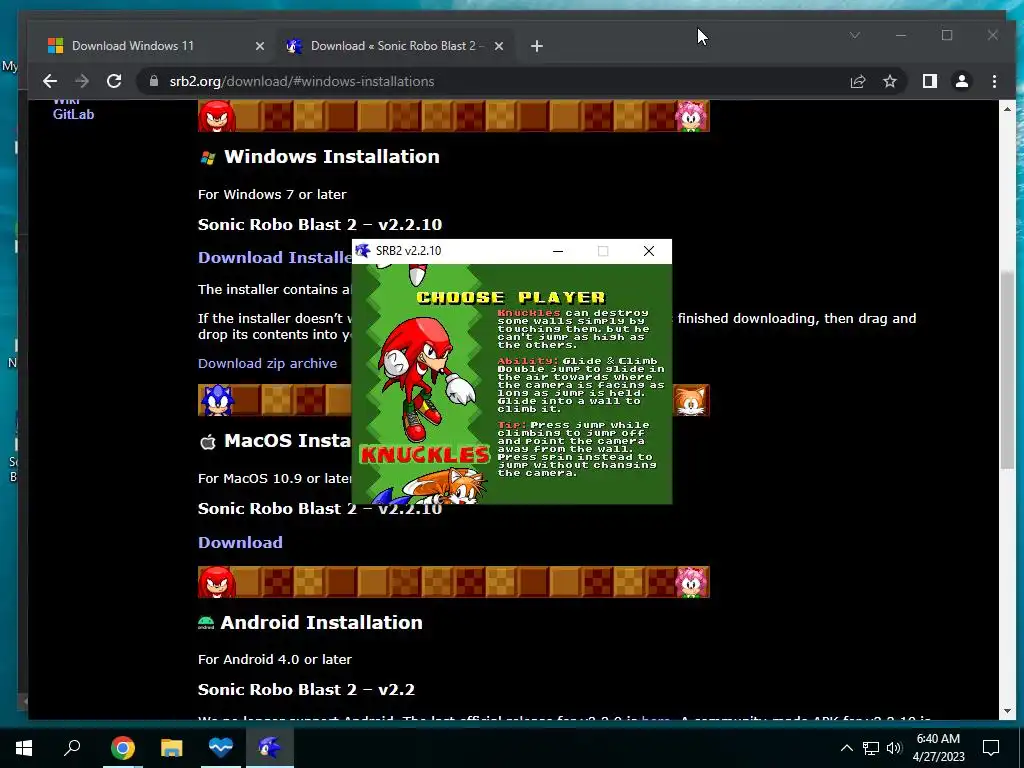Click Download zip archive link

(267, 364)
